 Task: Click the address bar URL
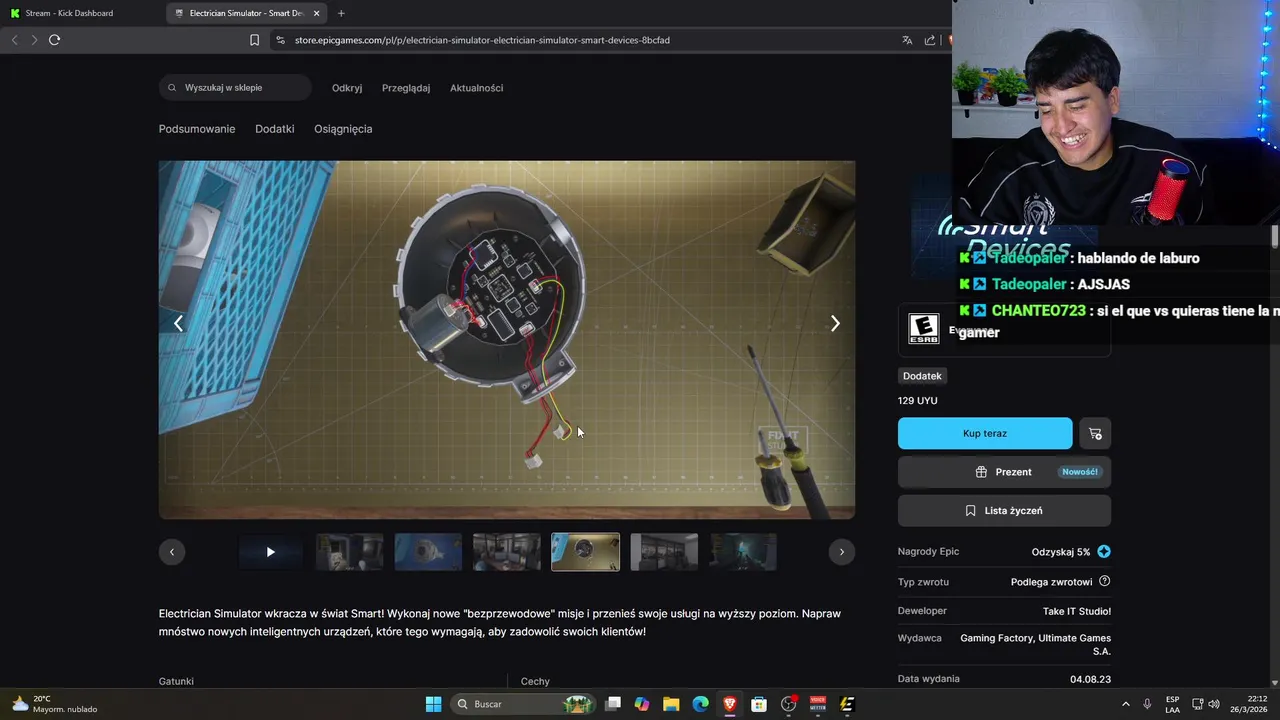[x=482, y=40]
